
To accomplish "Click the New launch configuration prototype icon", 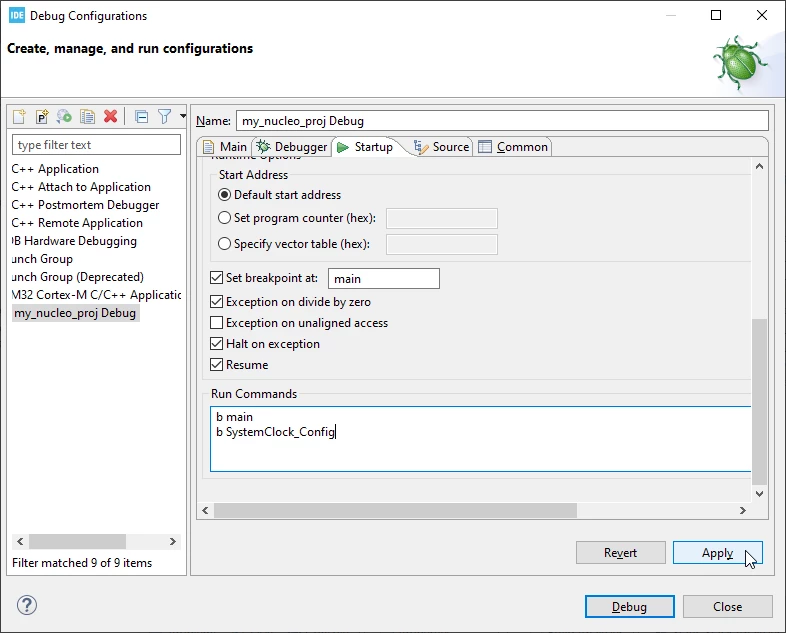I will [42, 117].
